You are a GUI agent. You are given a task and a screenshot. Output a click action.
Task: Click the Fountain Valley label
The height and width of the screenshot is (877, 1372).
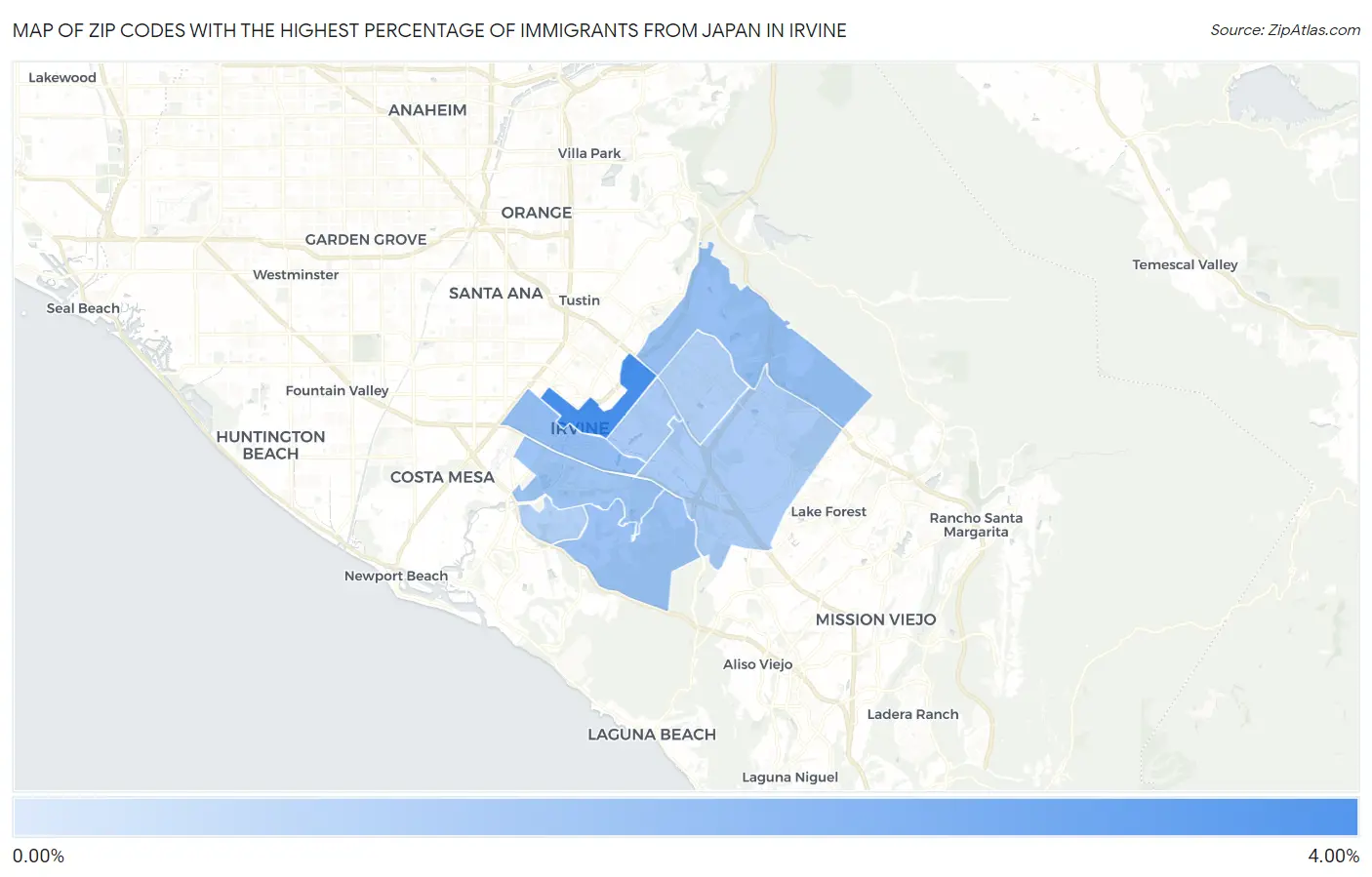[x=337, y=390]
